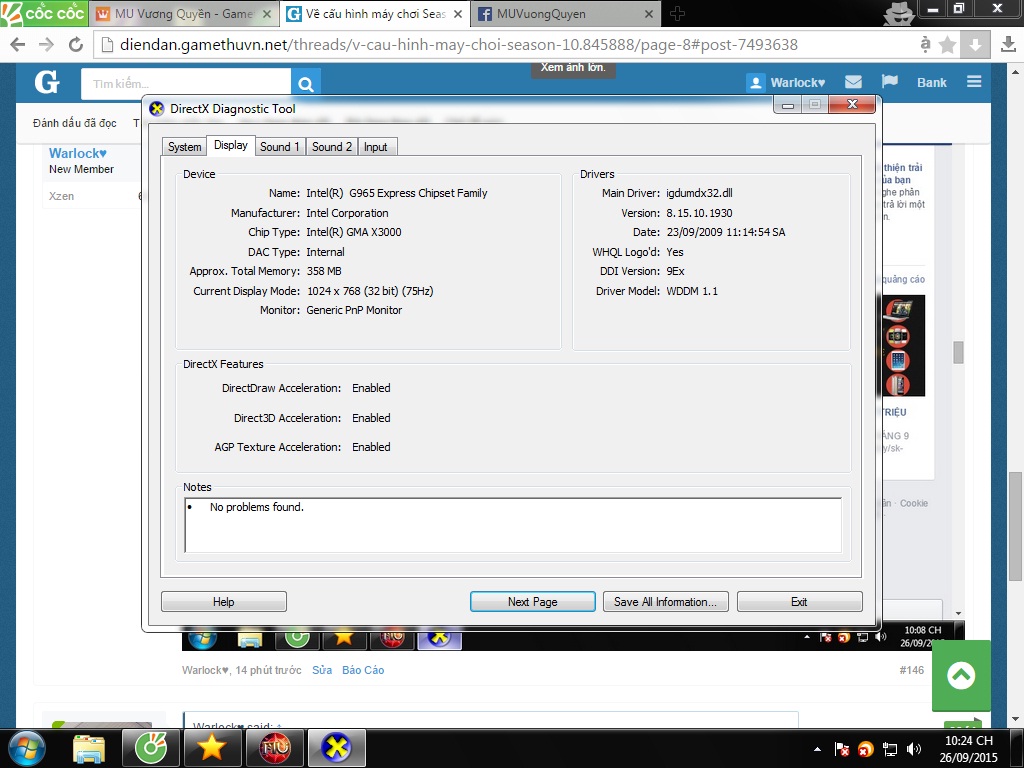This screenshot has height=768, width=1024.
Task: Open the Warlock user account menu
Action: 786,82
